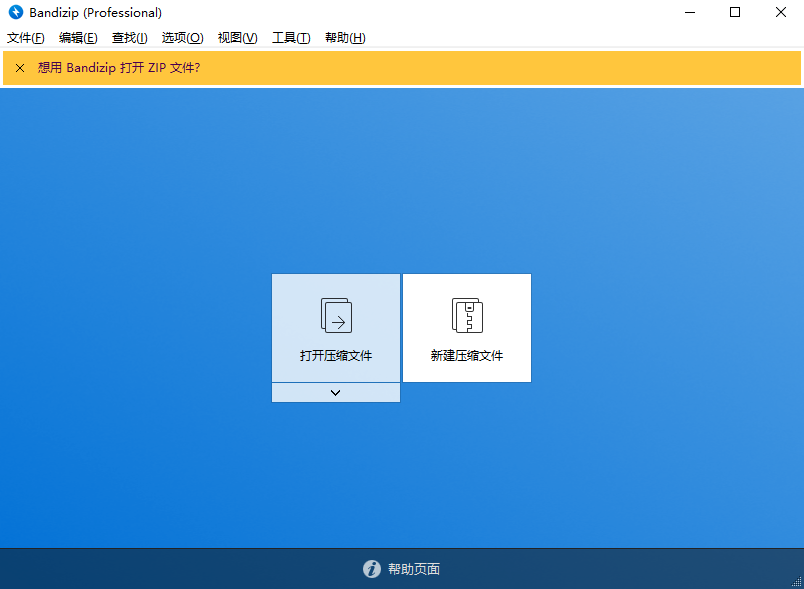This screenshot has height=589, width=804.
Task: Click the new archive zipper icon
Action: click(x=467, y=315)
